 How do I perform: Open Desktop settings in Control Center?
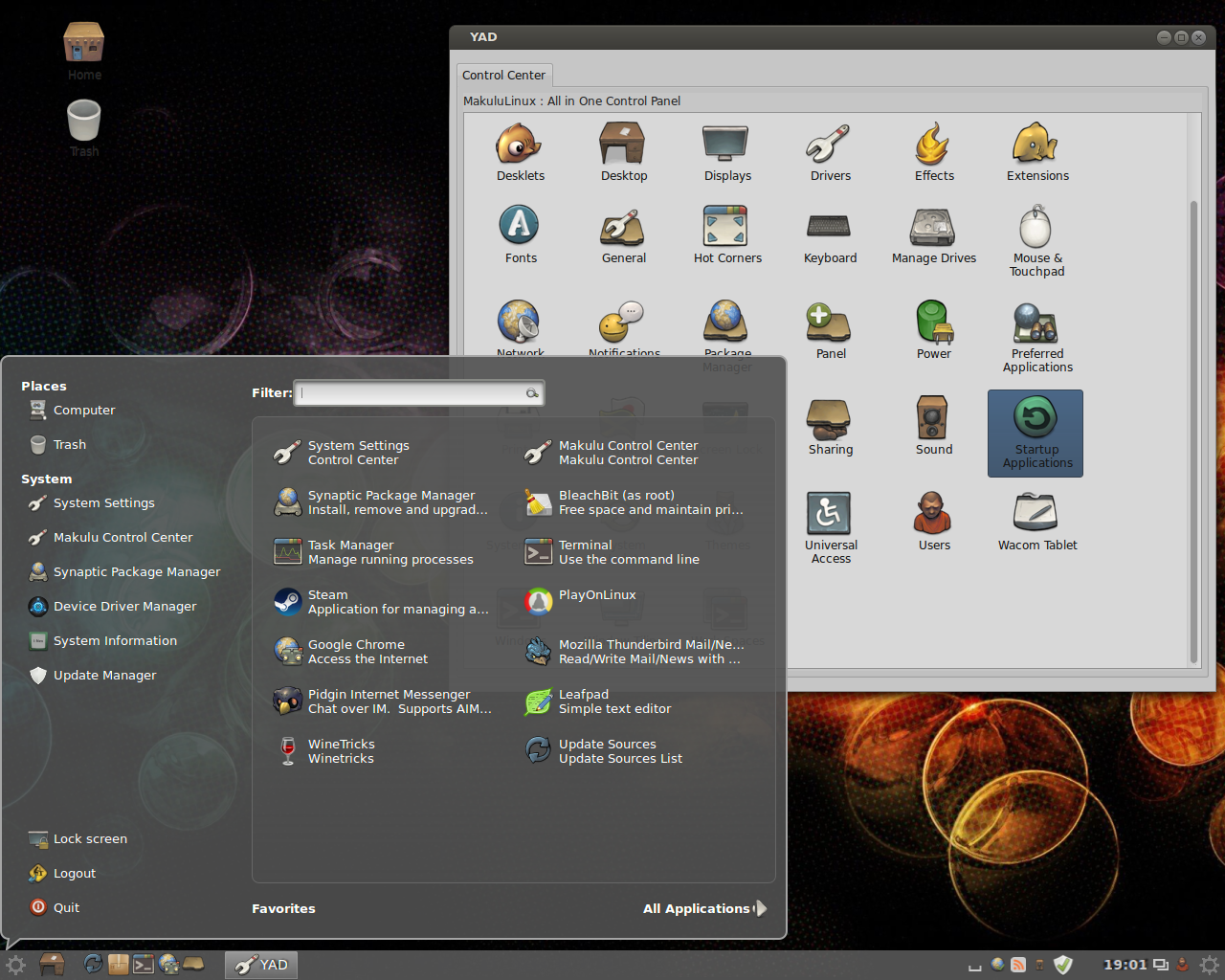(x=624, y=152)
